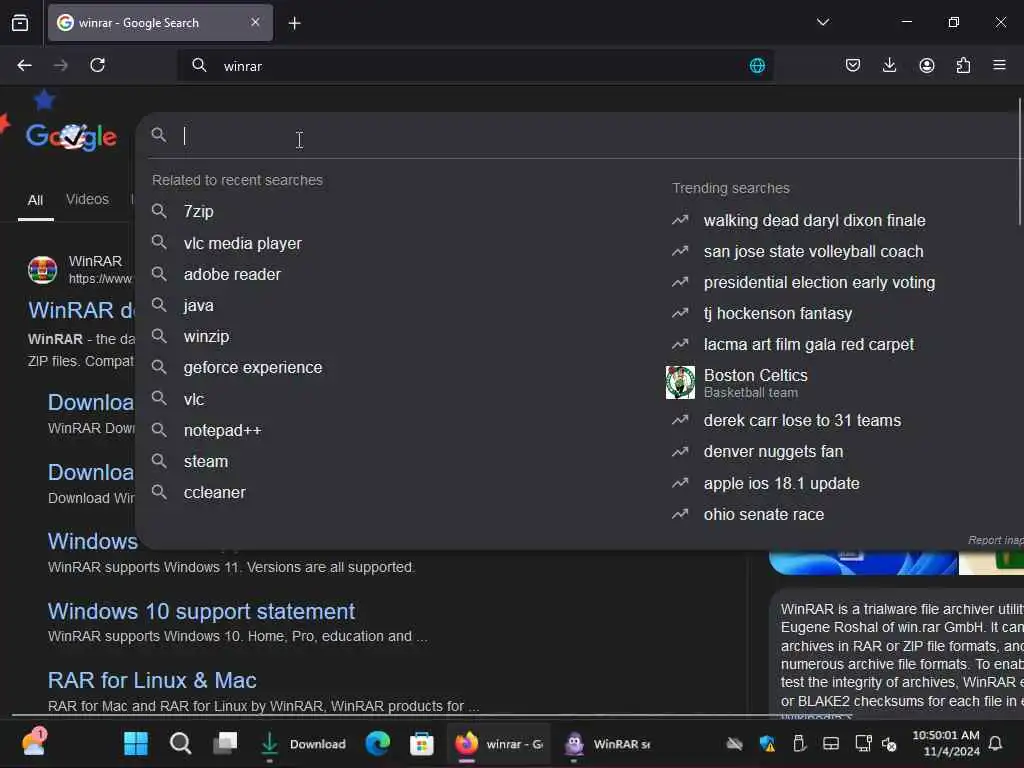The image size is (1024, 768).
Task: Select trending derek carr lose to 31 teams
Action: click(802, 421)
